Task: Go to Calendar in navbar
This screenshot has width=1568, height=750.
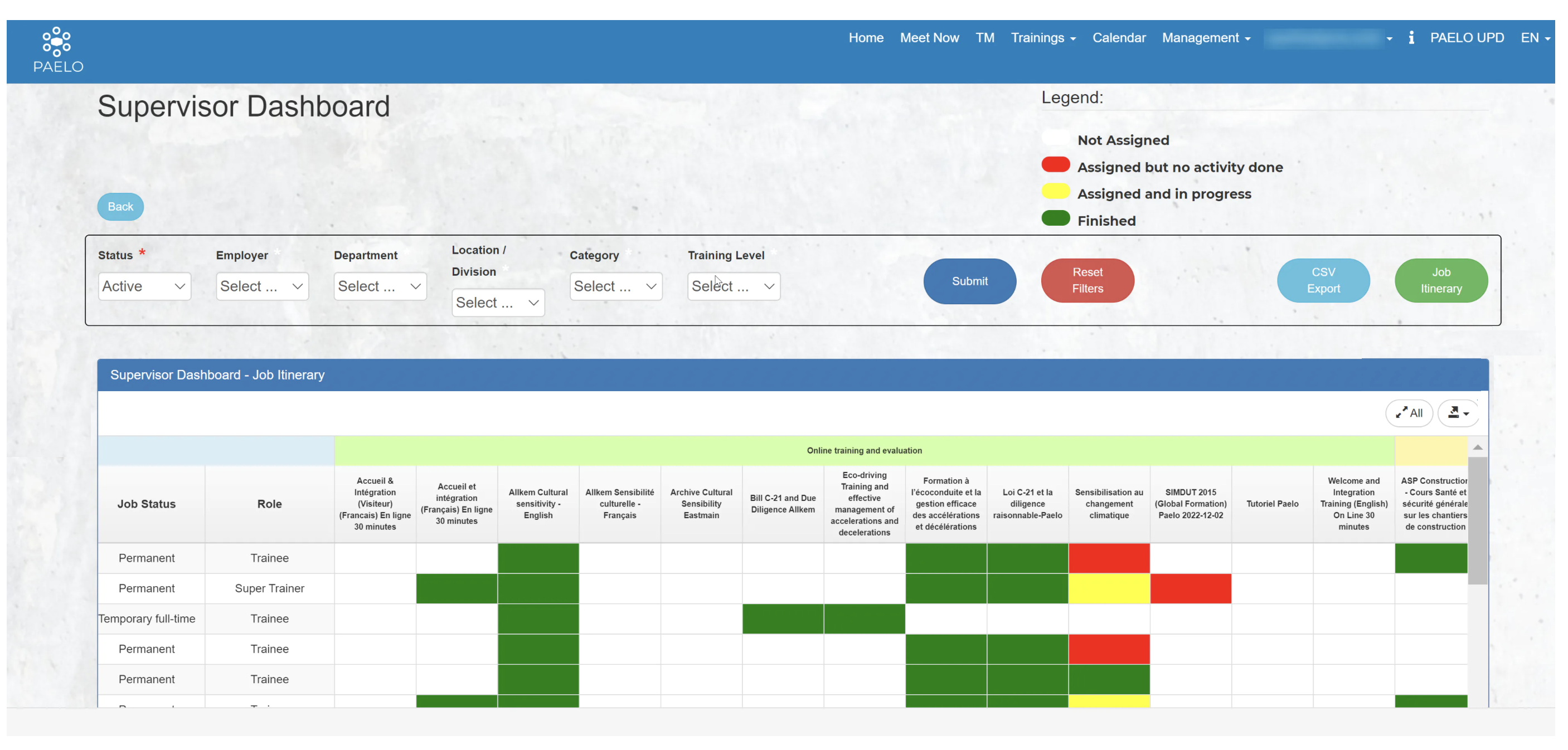Action: click(1119, 38)
